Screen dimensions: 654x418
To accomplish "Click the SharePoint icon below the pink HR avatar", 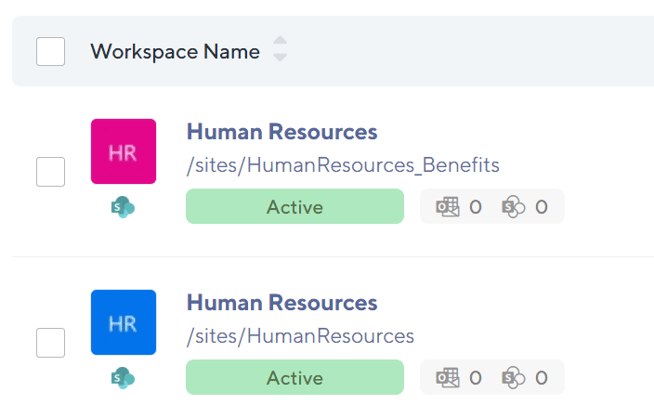I will (123, 207).
